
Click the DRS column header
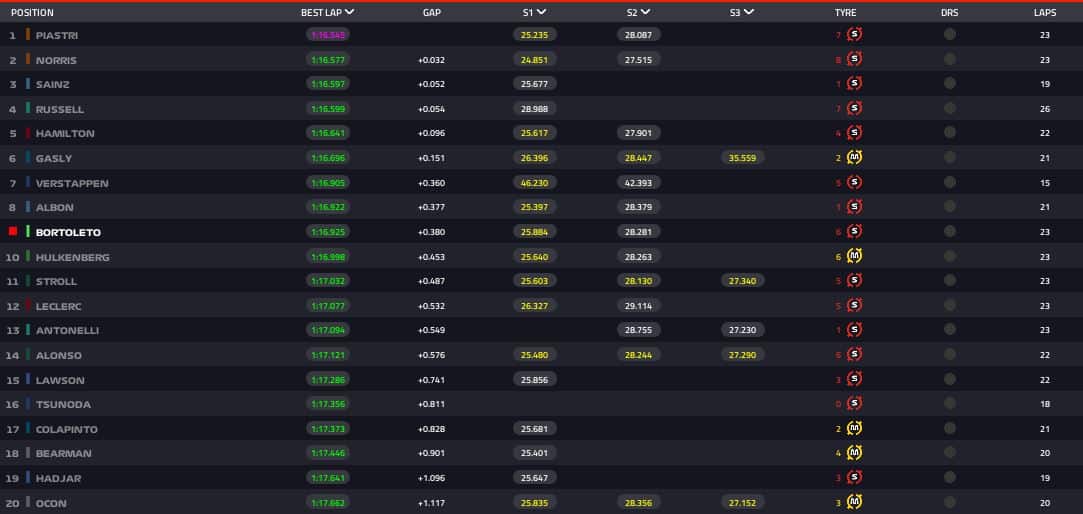tap(950, 12)
